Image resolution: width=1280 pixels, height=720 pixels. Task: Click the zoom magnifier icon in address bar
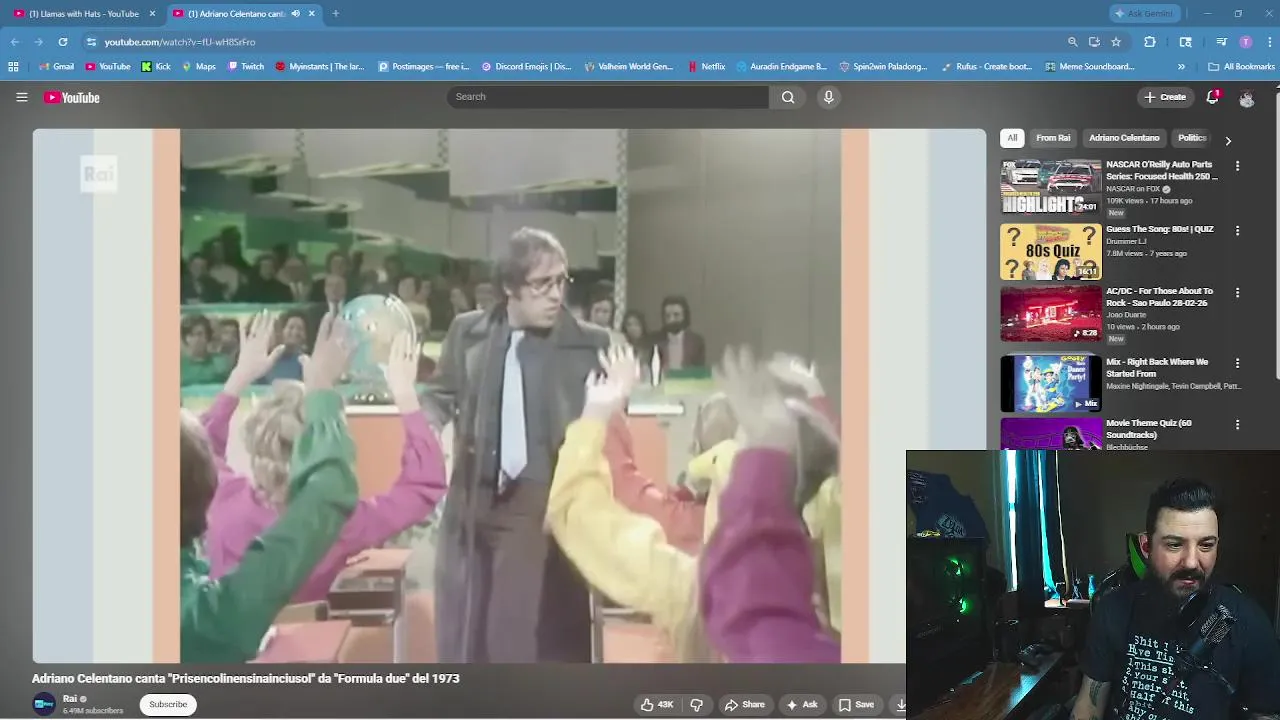click(x=1073, y=42)
